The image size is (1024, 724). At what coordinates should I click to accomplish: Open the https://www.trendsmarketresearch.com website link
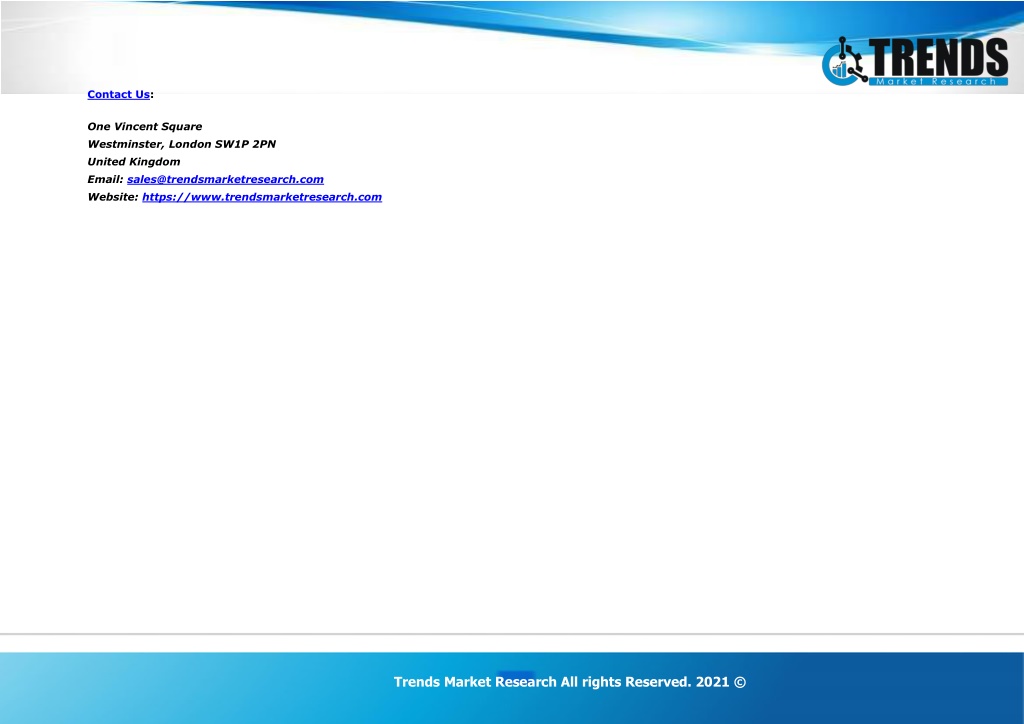(262, 197)
